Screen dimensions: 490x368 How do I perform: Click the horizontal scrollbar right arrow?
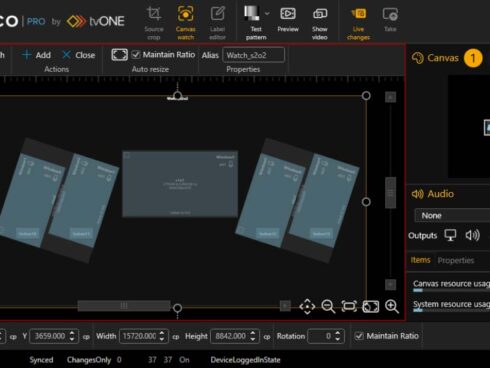285,305
